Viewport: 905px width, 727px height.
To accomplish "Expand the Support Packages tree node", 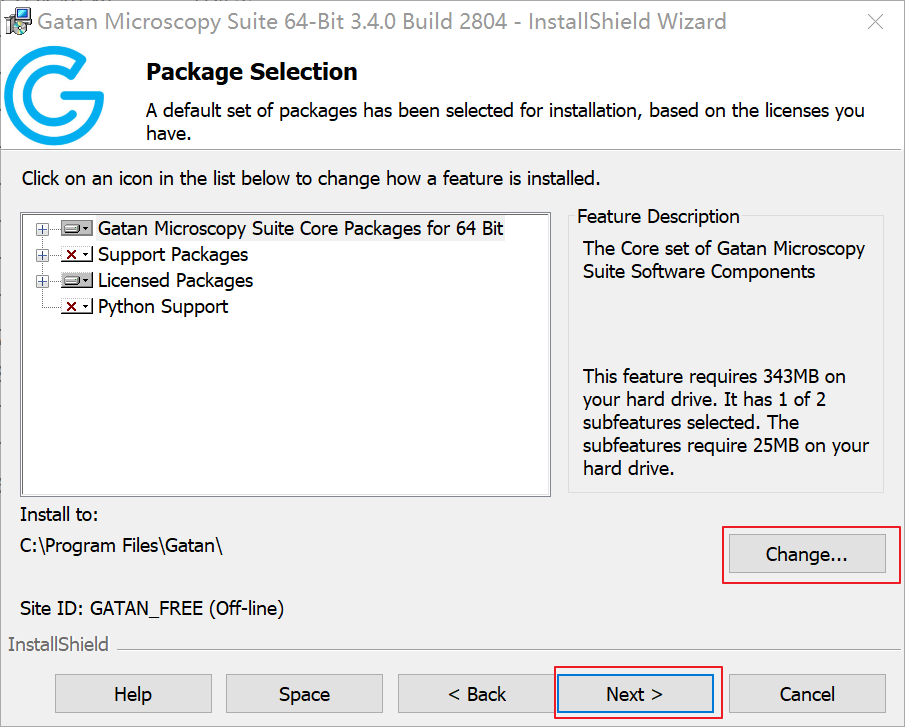I will (x=42, y=255).
